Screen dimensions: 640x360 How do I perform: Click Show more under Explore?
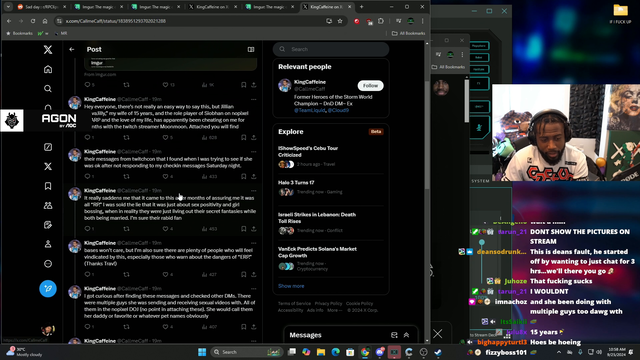tap(291, 286)
